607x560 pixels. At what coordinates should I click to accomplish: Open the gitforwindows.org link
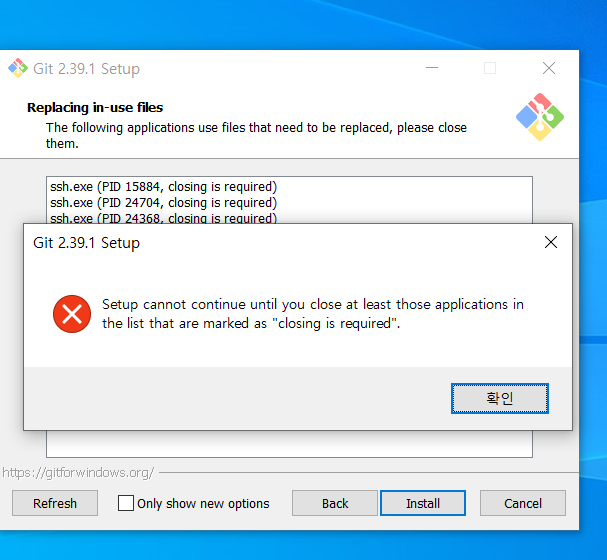78,473
